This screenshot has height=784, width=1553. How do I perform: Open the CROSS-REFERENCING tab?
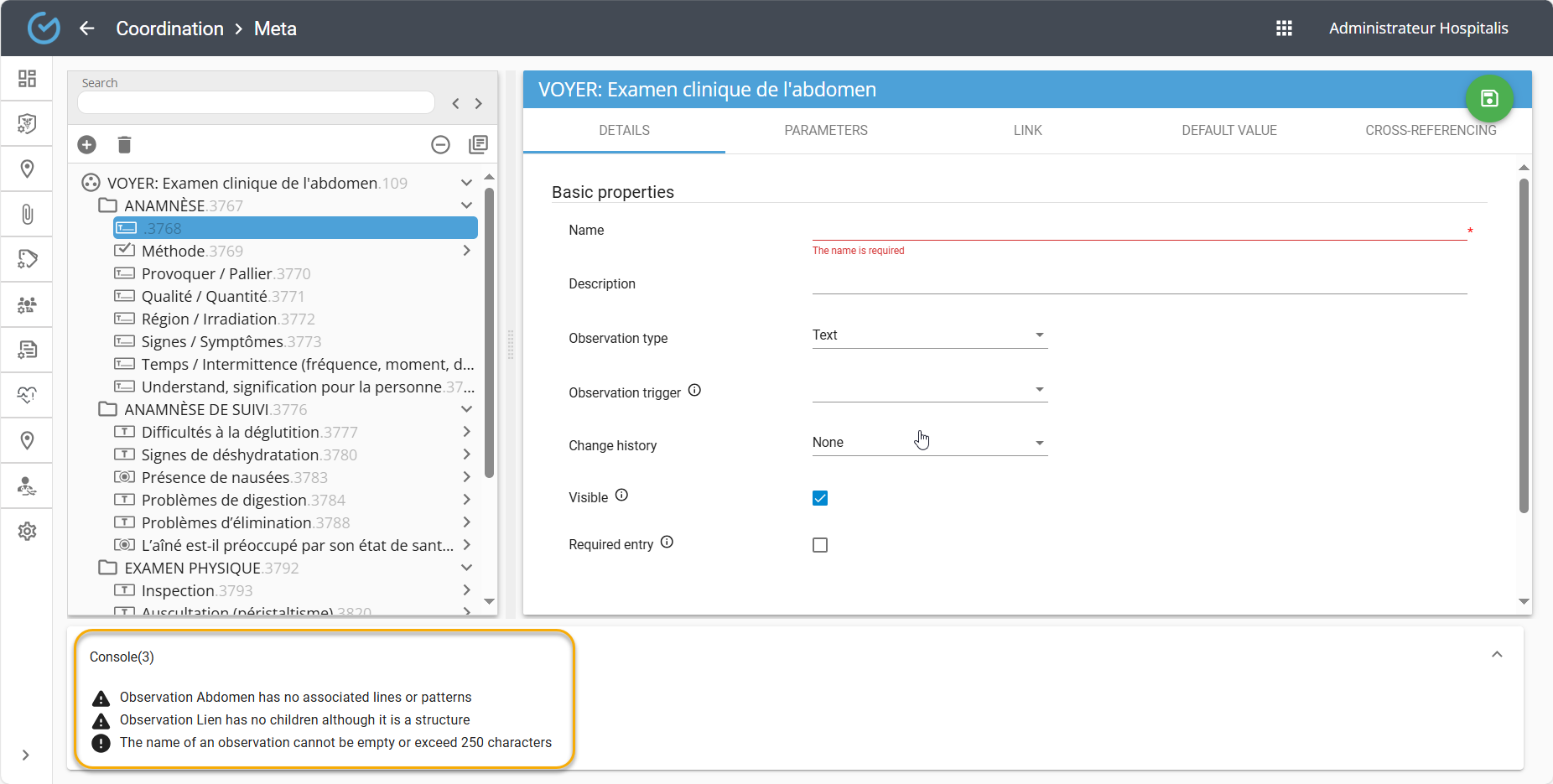tap(1430, 131)
